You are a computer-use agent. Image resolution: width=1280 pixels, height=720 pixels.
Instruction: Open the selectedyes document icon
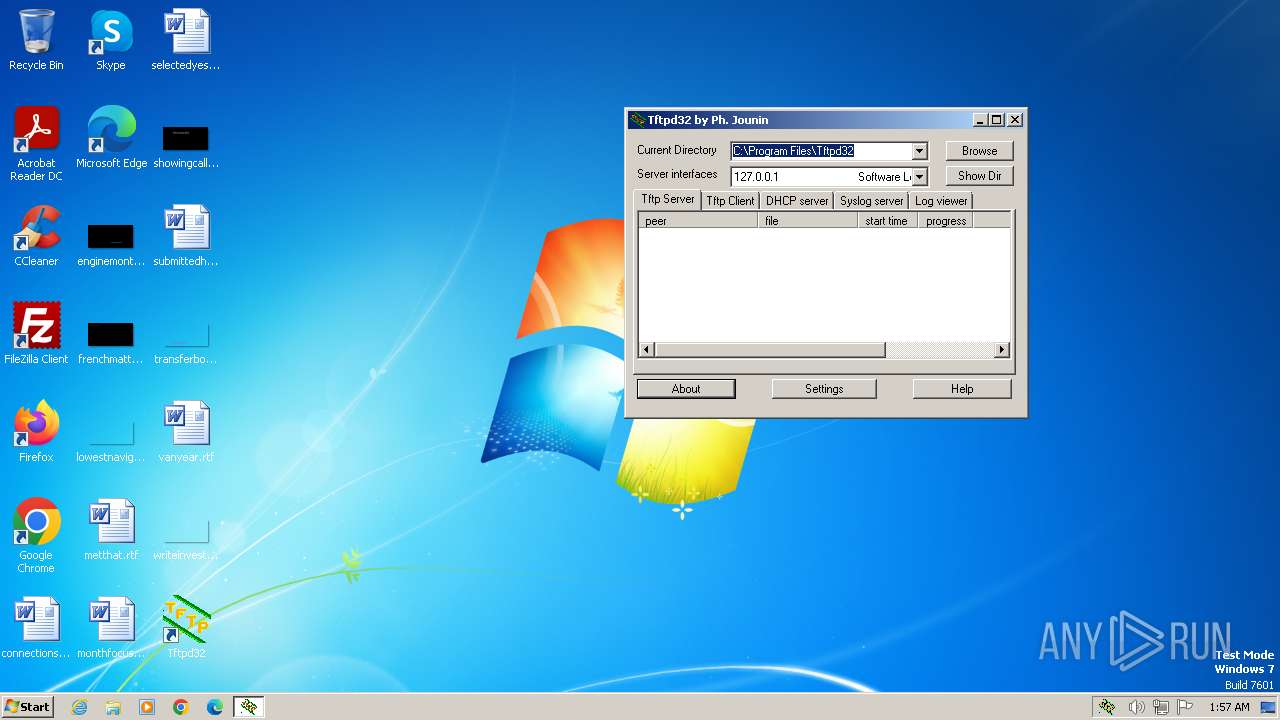point(186,40)
